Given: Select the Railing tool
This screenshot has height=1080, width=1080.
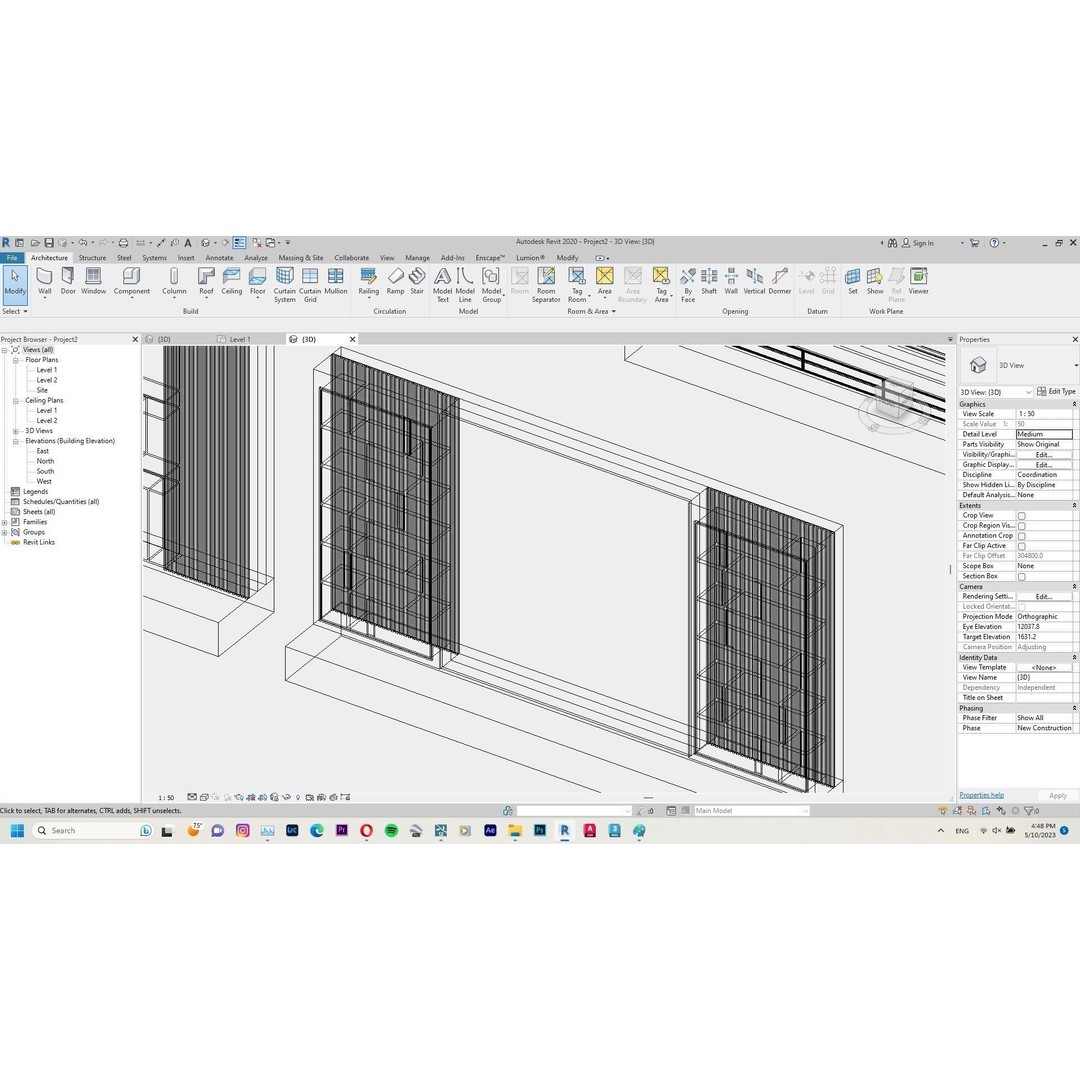Looking at the screenshot, I should (x=368, y=282).
